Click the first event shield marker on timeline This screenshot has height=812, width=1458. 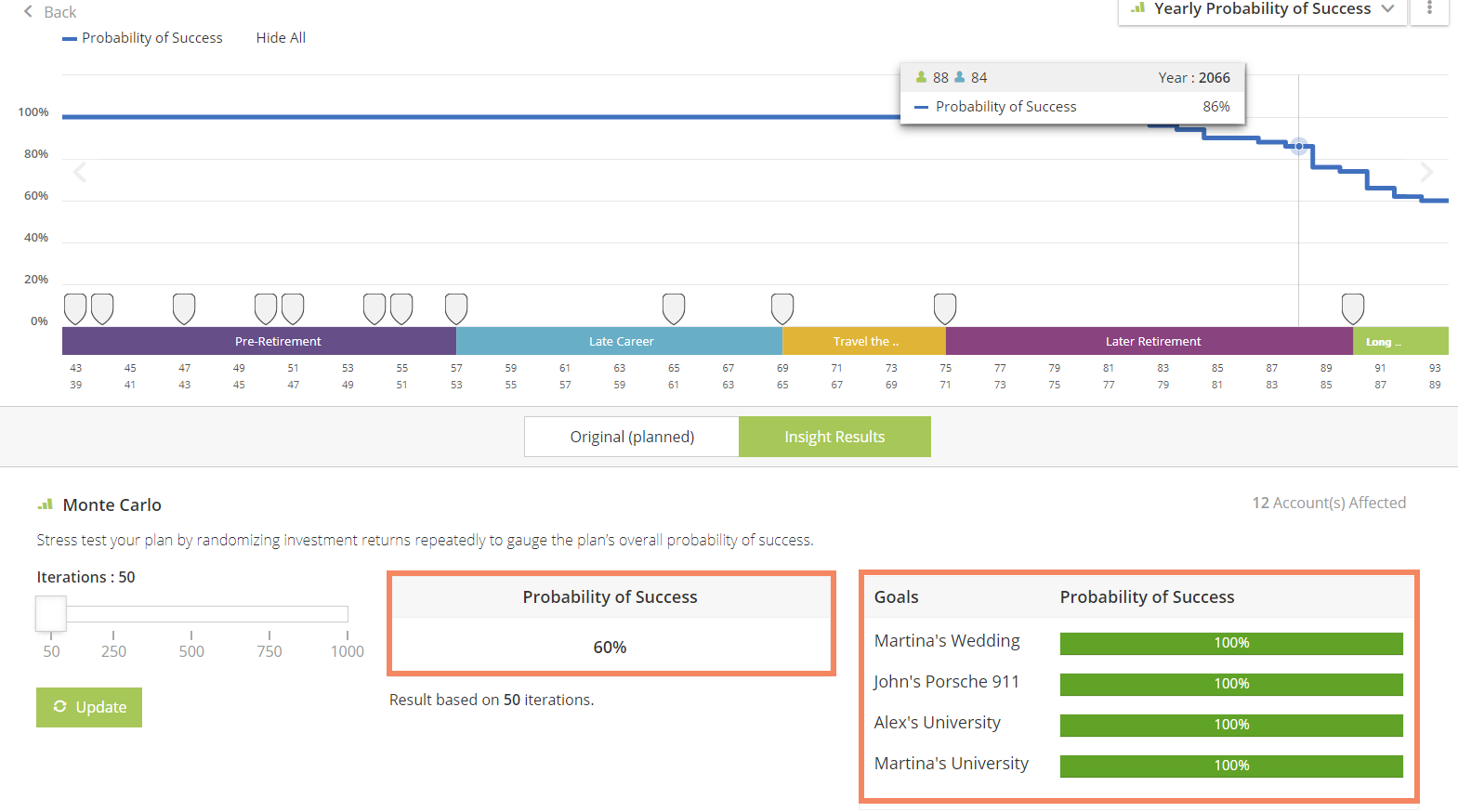(x=75, y=308)
